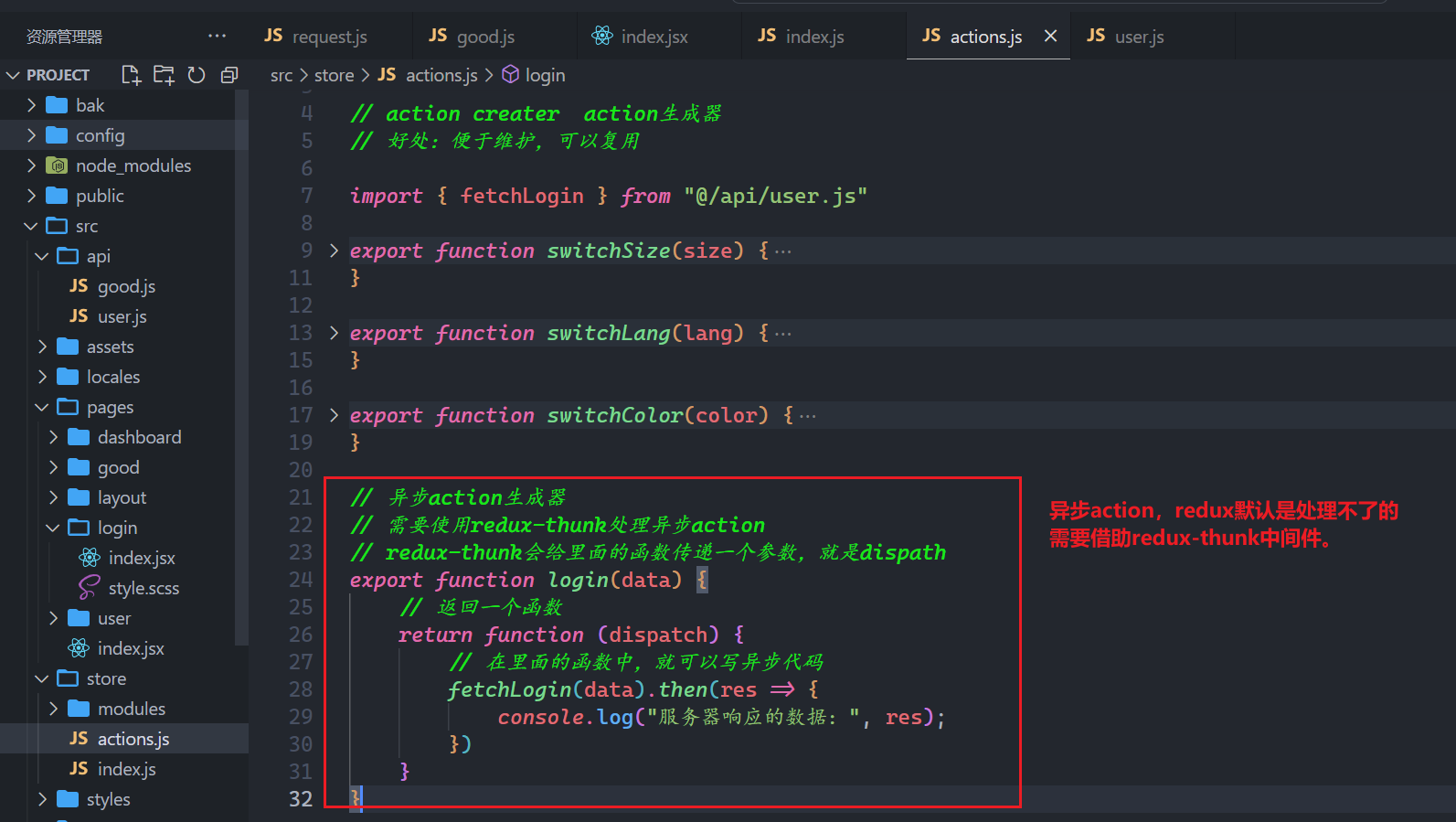Click the React icon on index.jsx tab
This screenshot has width=1456, height=822.
[x=602, y=36]
